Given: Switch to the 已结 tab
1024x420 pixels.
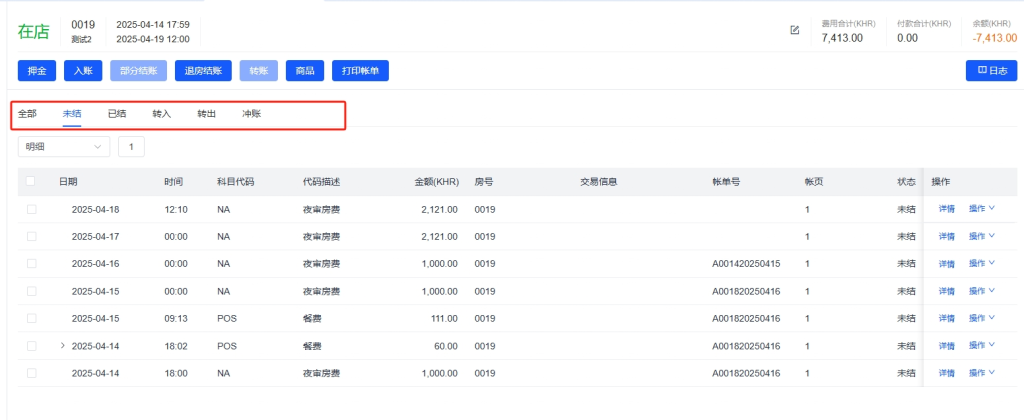Looking at the screenshot, I should pyautogui.click(x=117, y=114).
